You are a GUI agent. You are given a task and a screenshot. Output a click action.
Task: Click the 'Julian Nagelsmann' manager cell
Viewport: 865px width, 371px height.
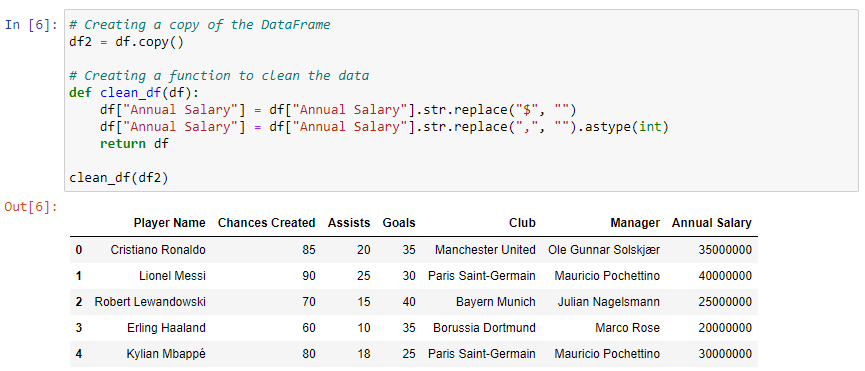(608, 302)
